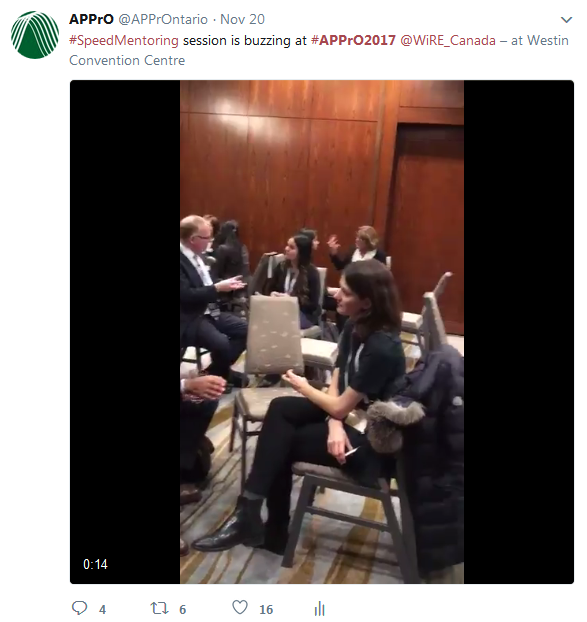The height and width of the screenshot is (622, 587).
Task: Click the retweet count number 6
Action: click(182, 609)
